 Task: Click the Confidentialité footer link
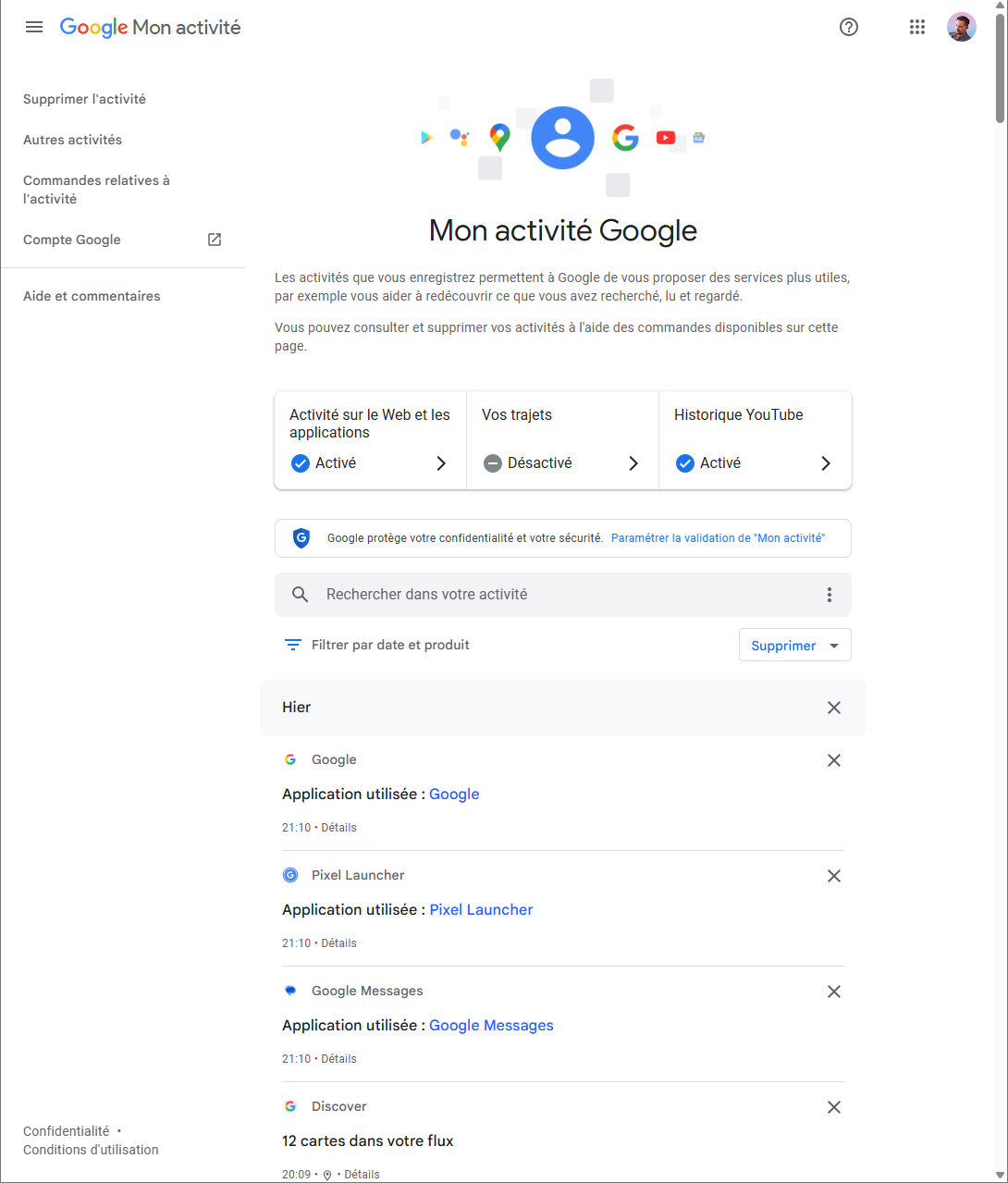pos(66,1131)
